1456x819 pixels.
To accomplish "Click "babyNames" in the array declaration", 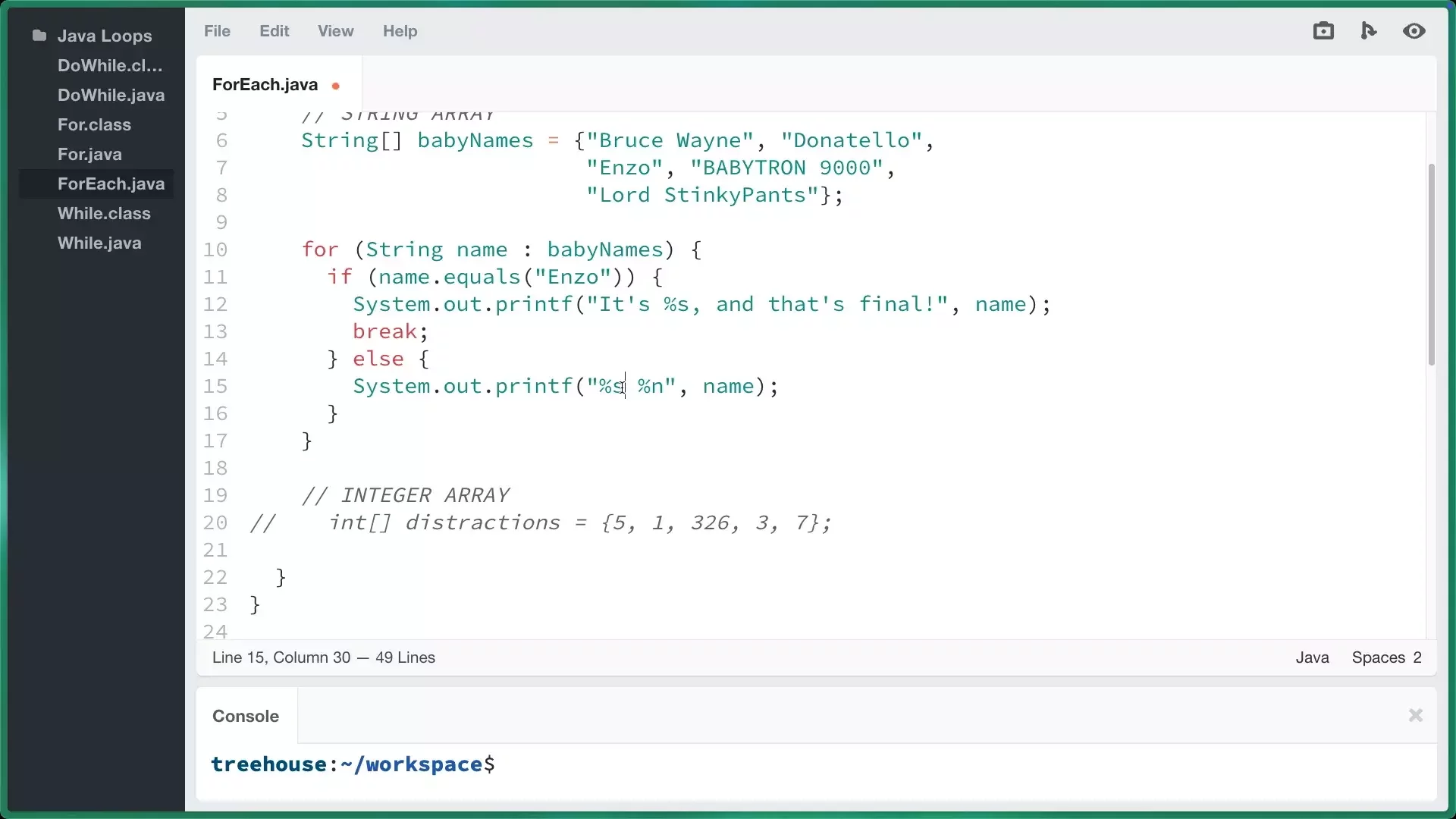I will click(475, 140).
